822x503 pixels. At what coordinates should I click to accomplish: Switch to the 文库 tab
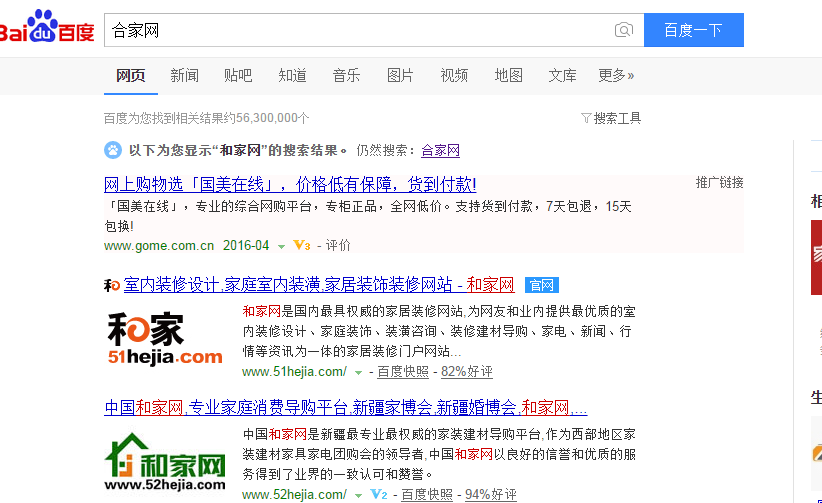click(563, 76)
